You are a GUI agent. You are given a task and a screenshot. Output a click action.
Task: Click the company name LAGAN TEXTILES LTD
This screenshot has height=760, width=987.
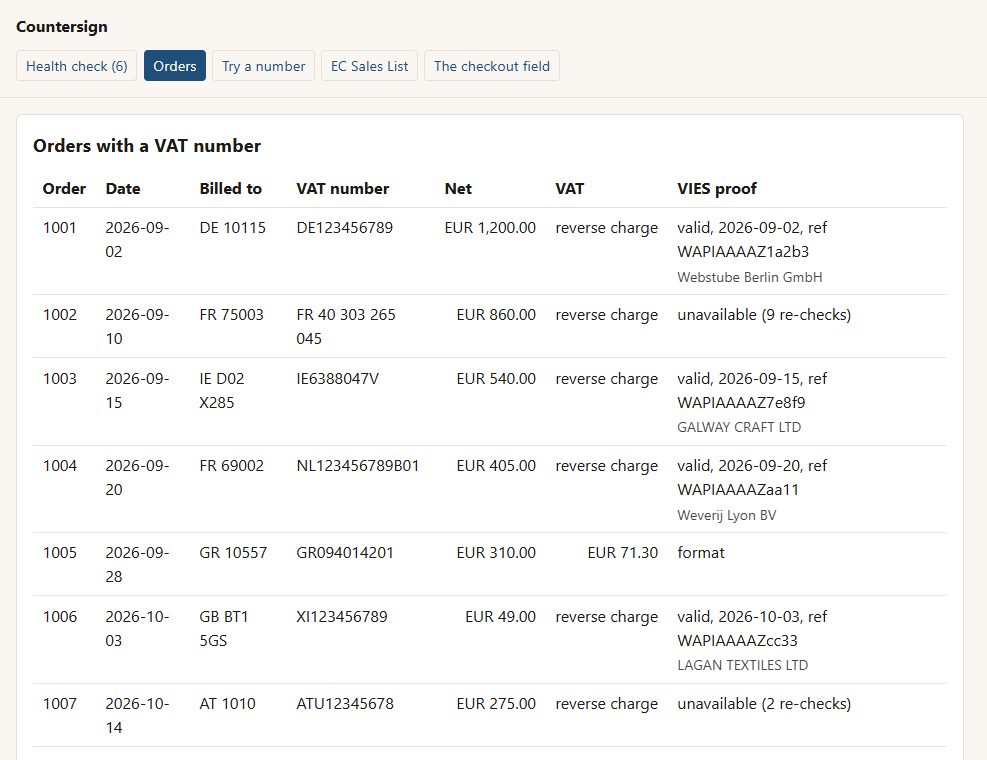pyautogui.click(x=743, y=665)
